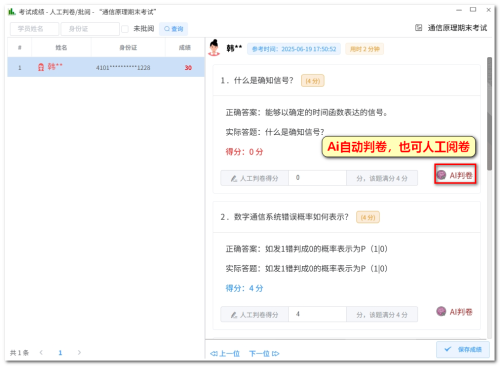Save scores with the 保存成绩 button
Screen dimensions: 500x366
pos(463,349)
